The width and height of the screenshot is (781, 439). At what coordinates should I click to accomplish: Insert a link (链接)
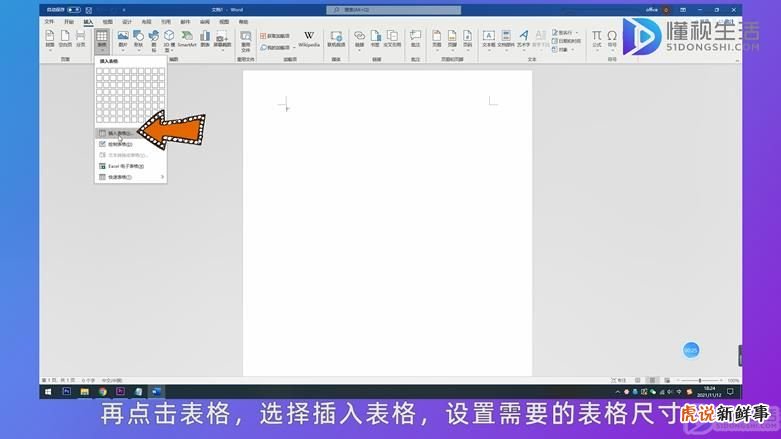359,40
